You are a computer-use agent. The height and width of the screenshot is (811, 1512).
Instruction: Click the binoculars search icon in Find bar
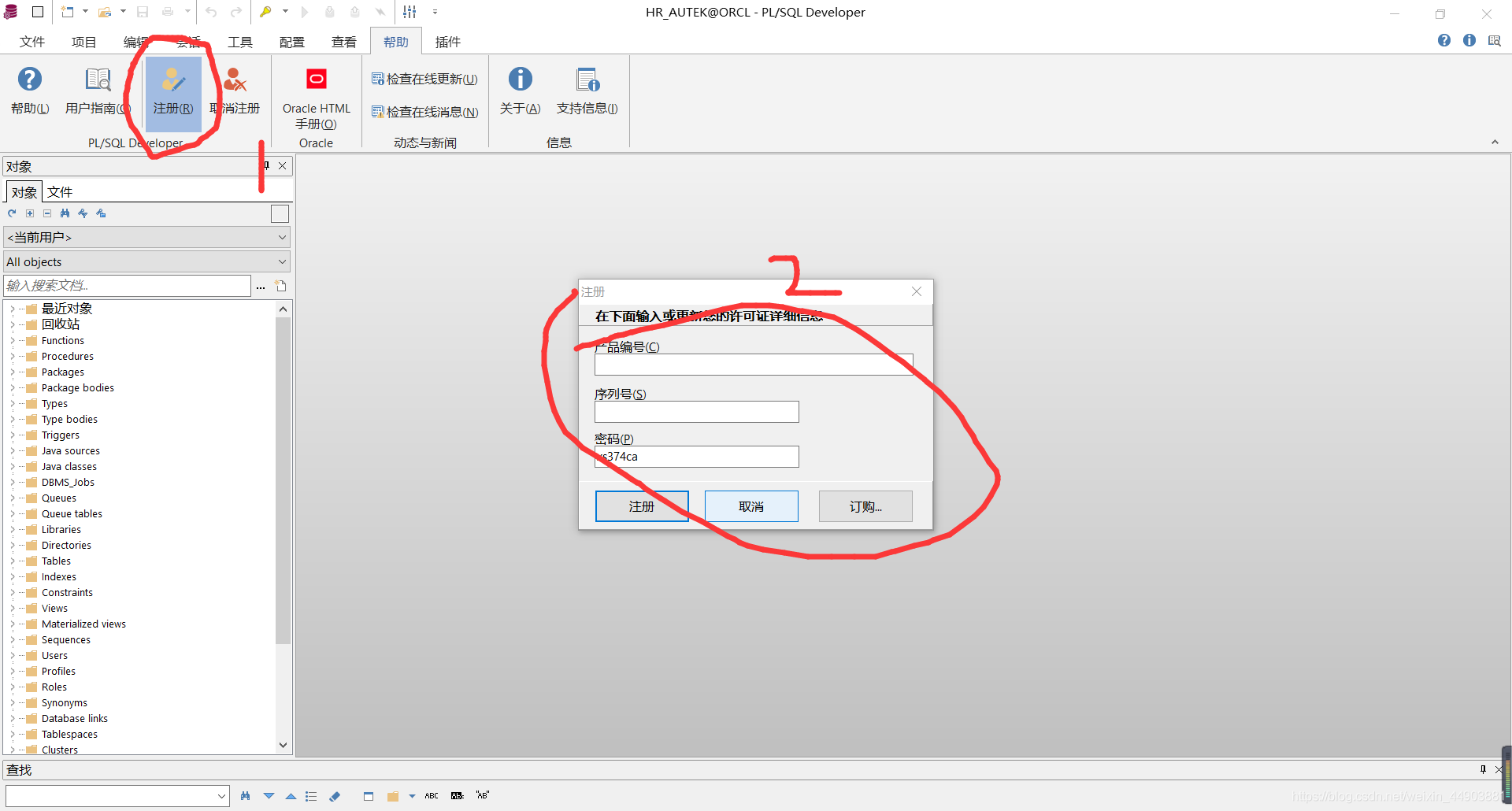(x=246, y=796)
